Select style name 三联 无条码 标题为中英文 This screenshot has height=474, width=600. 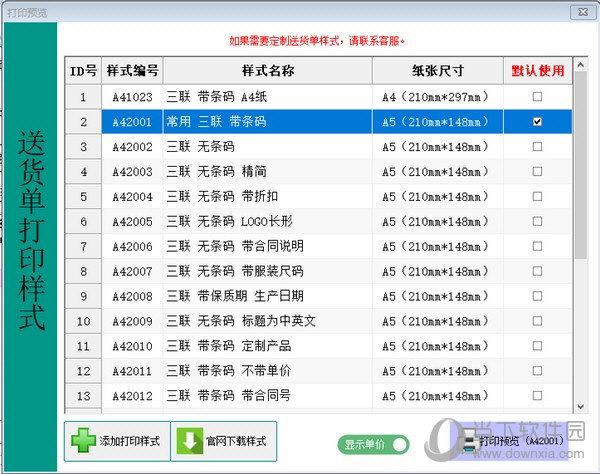(x=241, y=321)
